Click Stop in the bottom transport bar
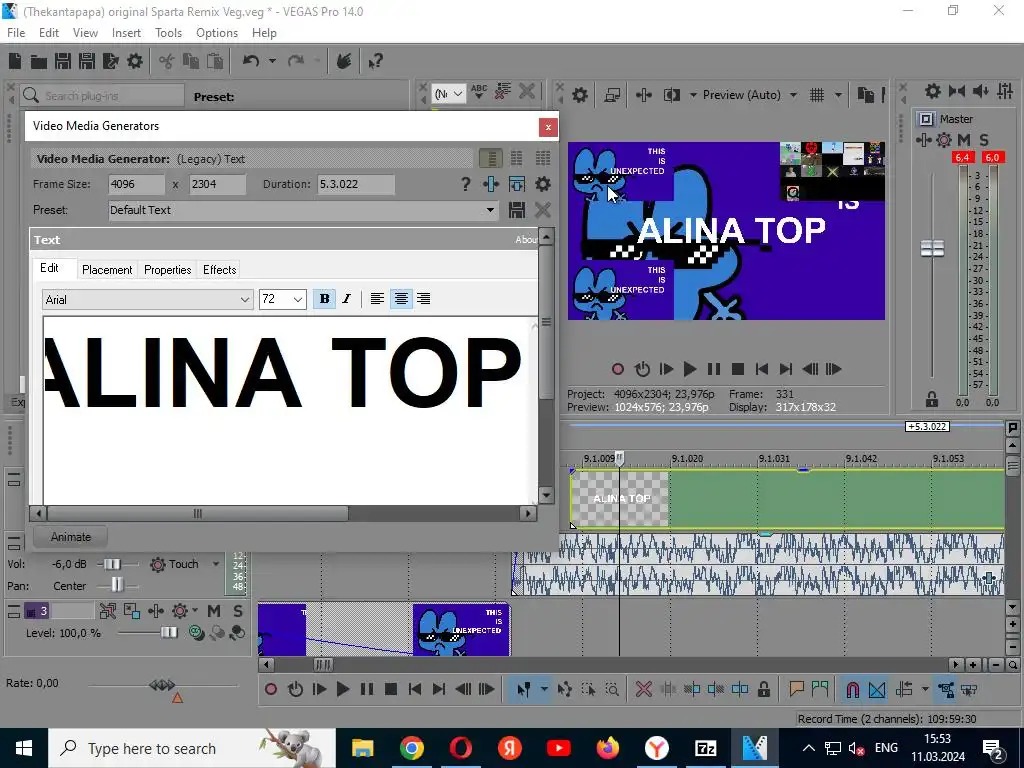1024x768 pixels. 391,689
